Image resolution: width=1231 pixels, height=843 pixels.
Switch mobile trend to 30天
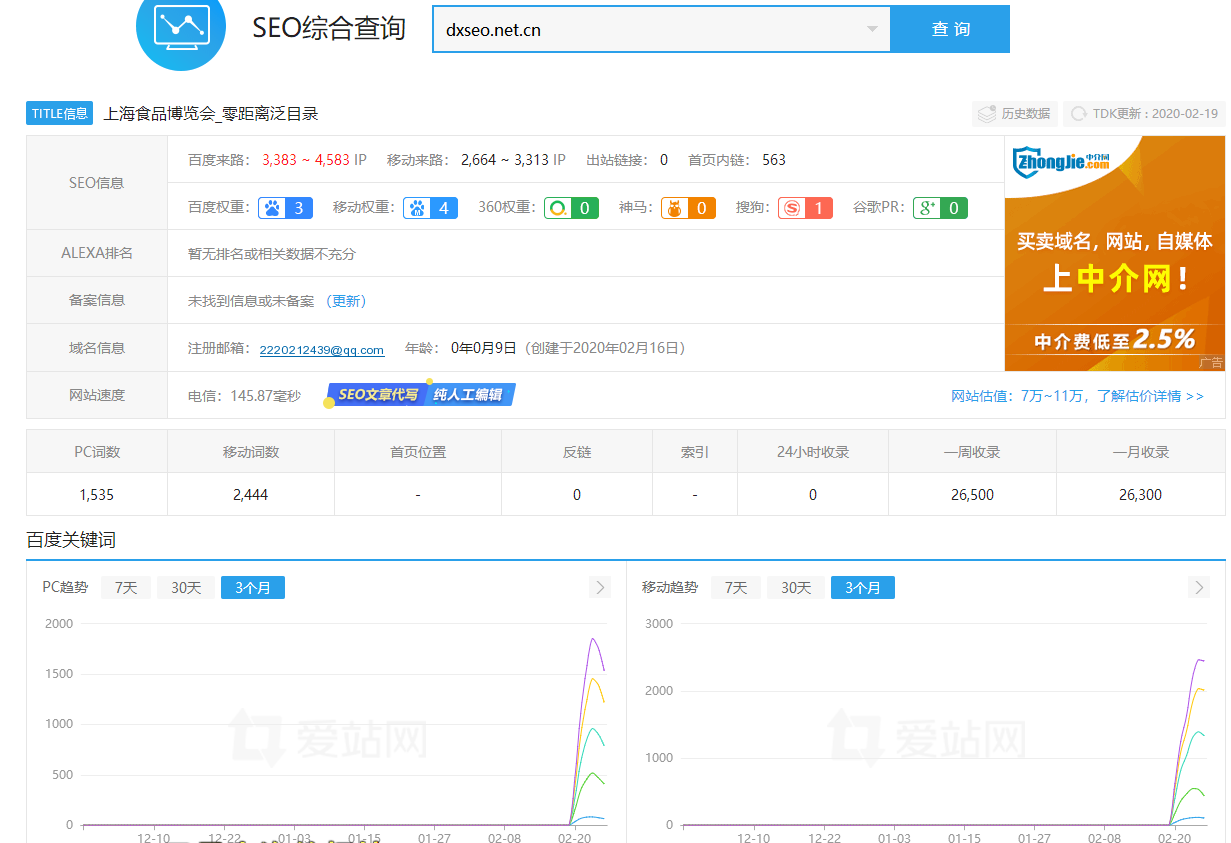(x=796, y=588)
